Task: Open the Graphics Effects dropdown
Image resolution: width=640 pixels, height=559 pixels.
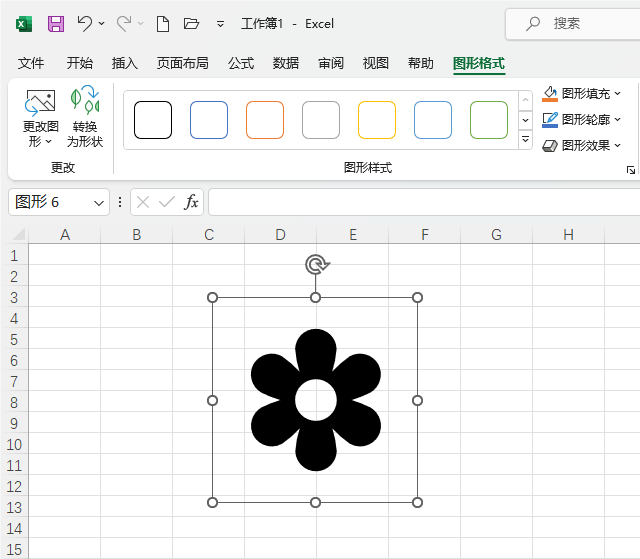Action: 582,146
